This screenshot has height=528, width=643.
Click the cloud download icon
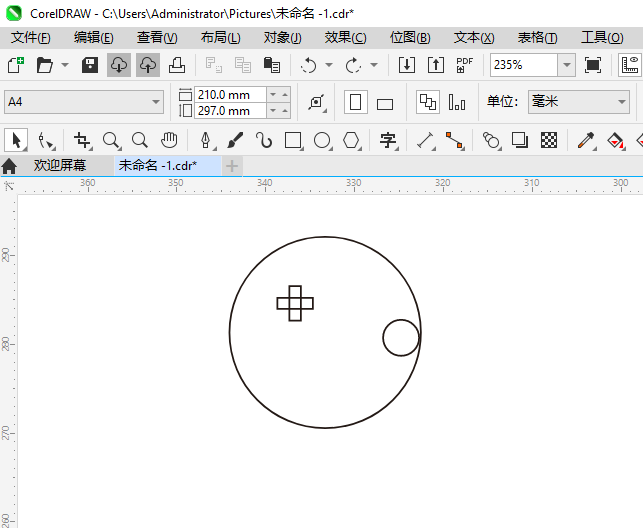click(119, 65)
